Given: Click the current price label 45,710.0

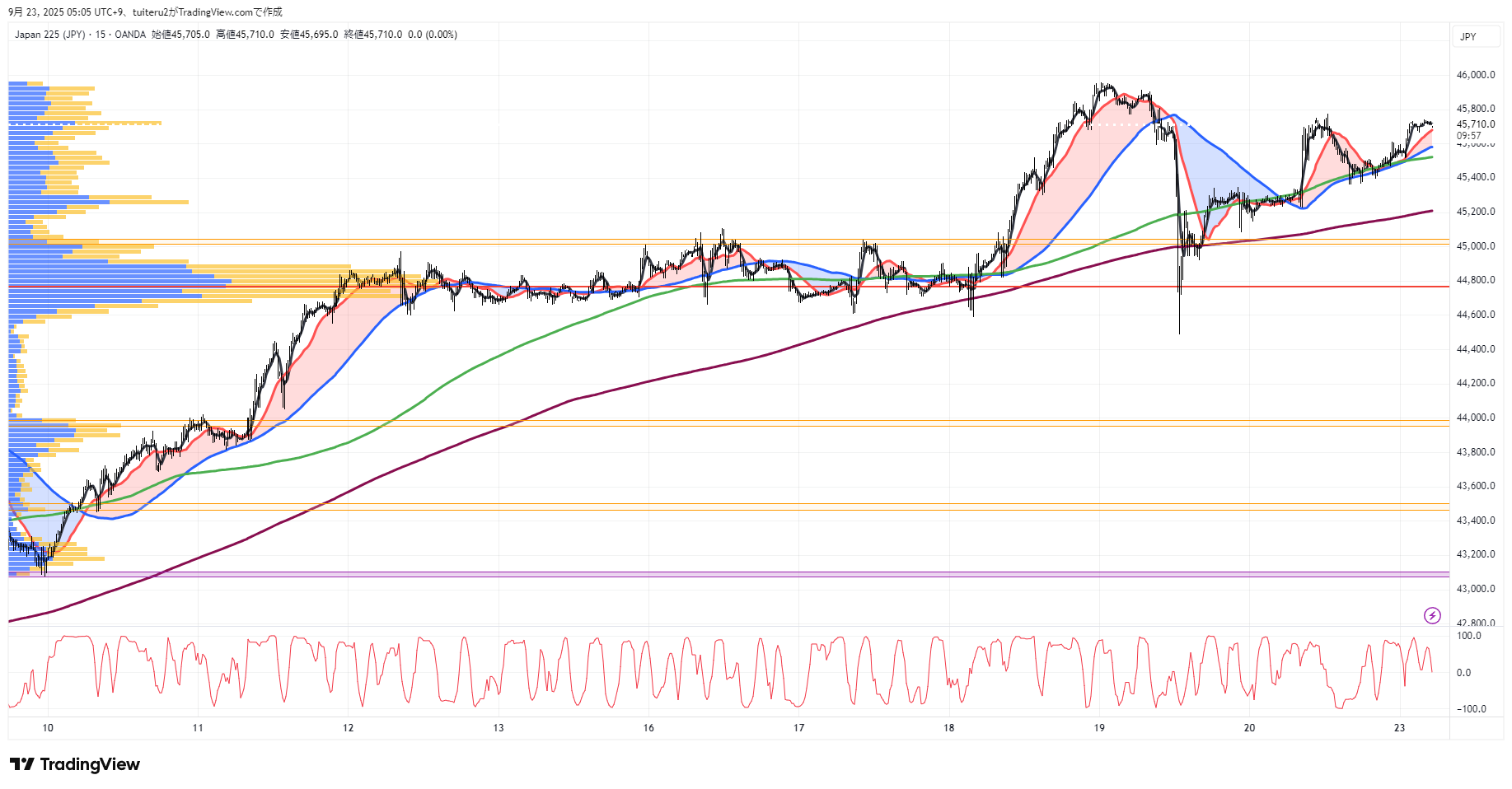Looking at the screenshot, I should [1476, 124].
